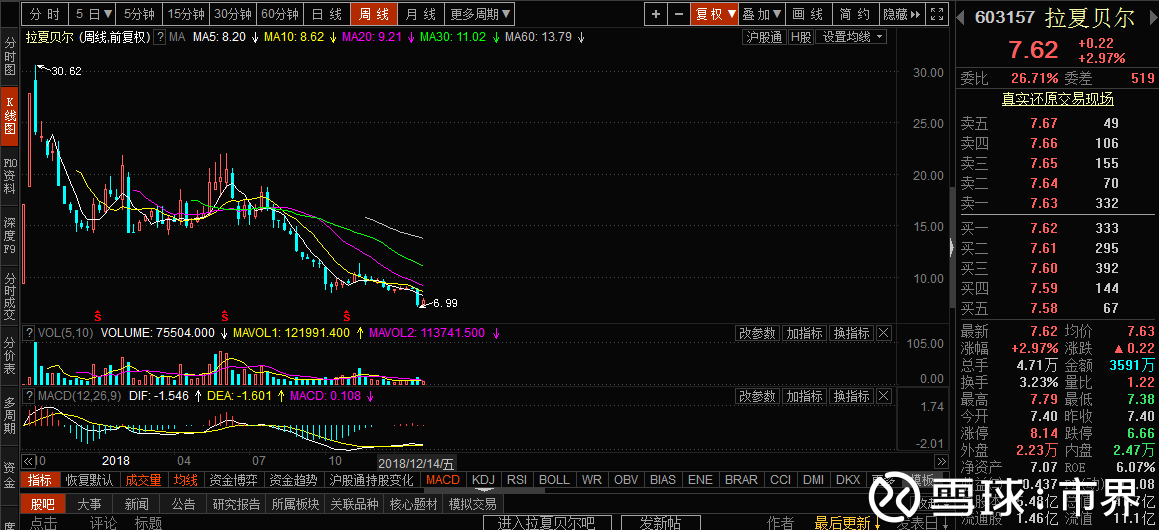
Task: Expand the right-side panel collapse handle
Action: pos(951,247)
